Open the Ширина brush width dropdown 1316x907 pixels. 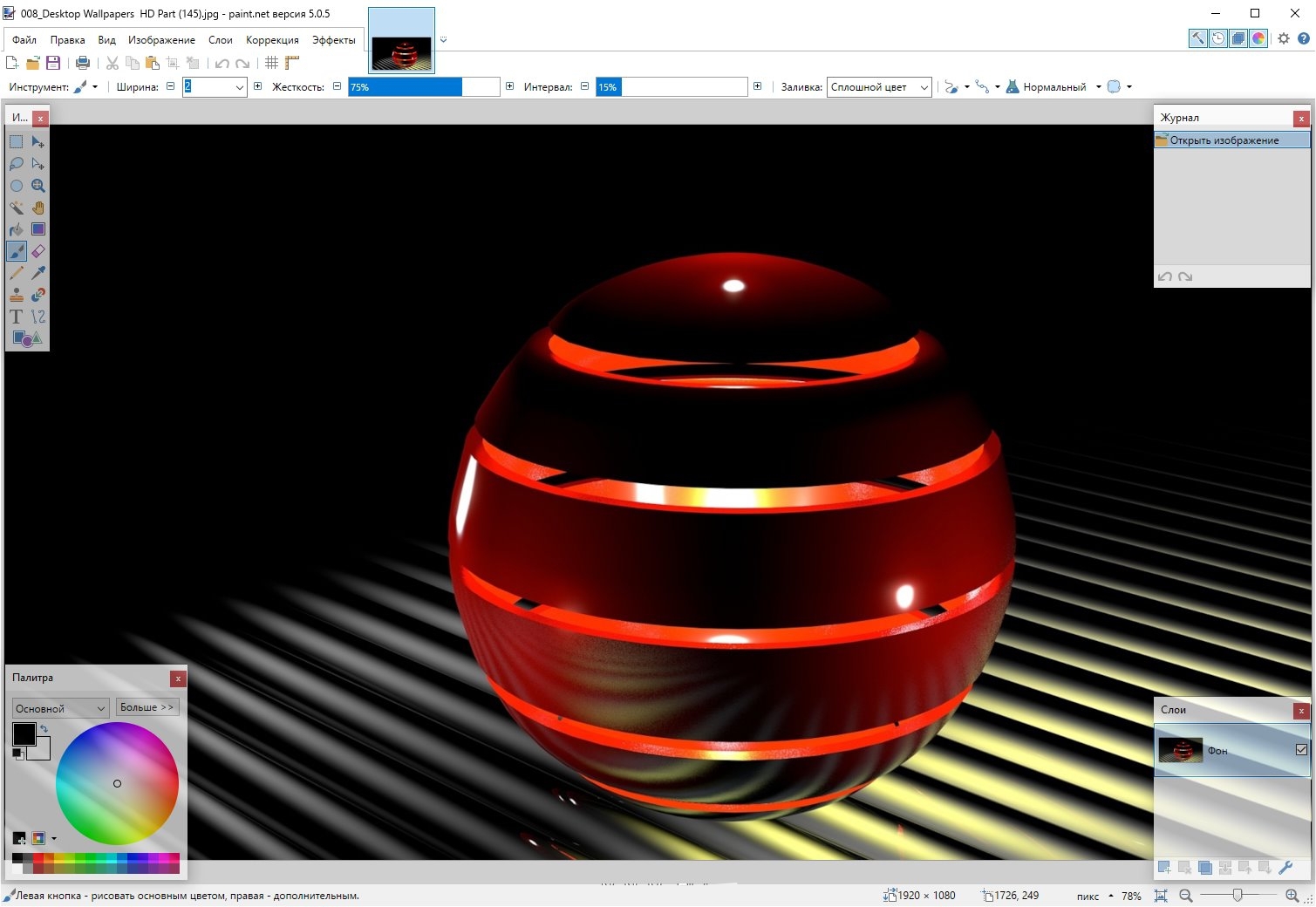(x=239, y=87)
